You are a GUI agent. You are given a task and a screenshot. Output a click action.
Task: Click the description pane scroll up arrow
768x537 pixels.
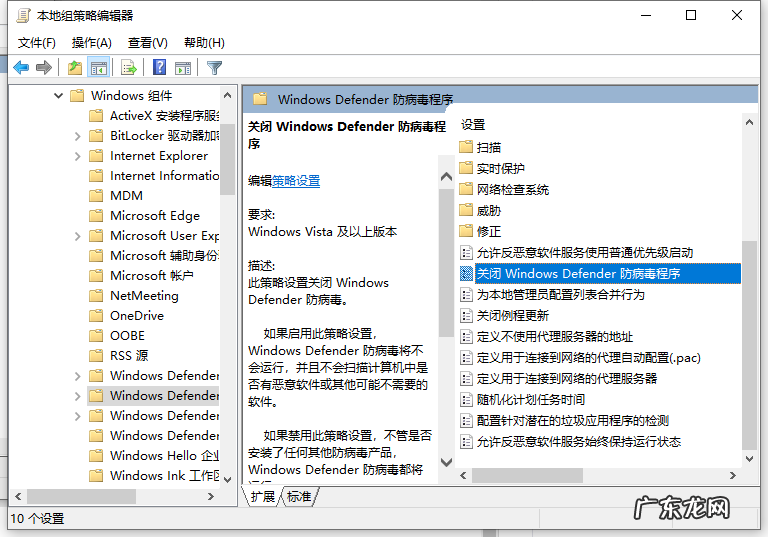point(446,176)
